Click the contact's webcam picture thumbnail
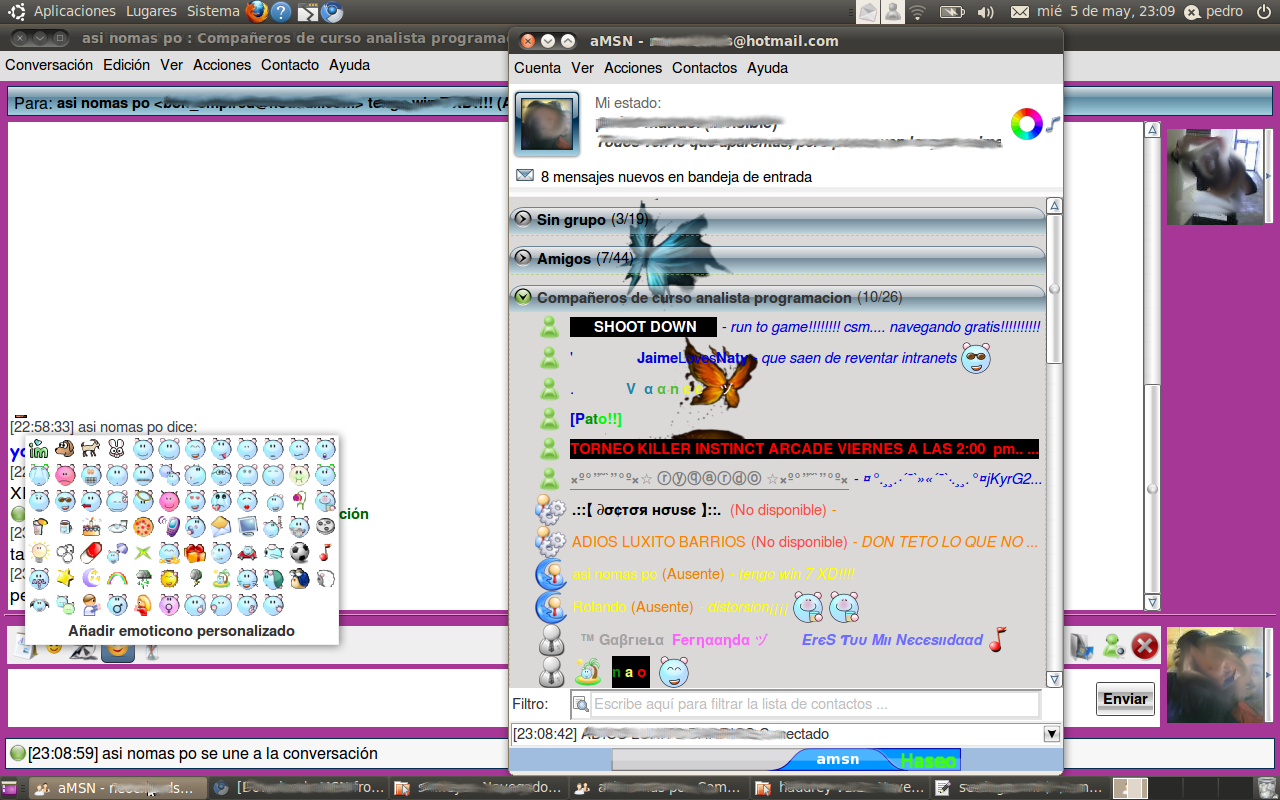 click(x=1214, y=176)
